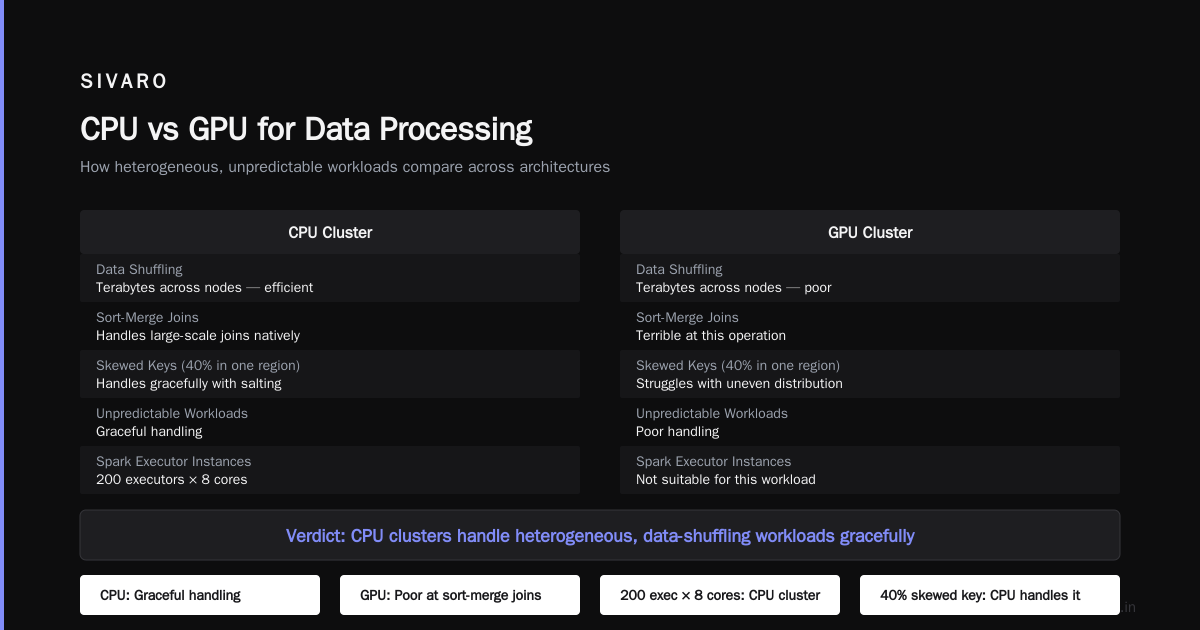Click the CPU Data Shuffling efficient row

[330, 278]
